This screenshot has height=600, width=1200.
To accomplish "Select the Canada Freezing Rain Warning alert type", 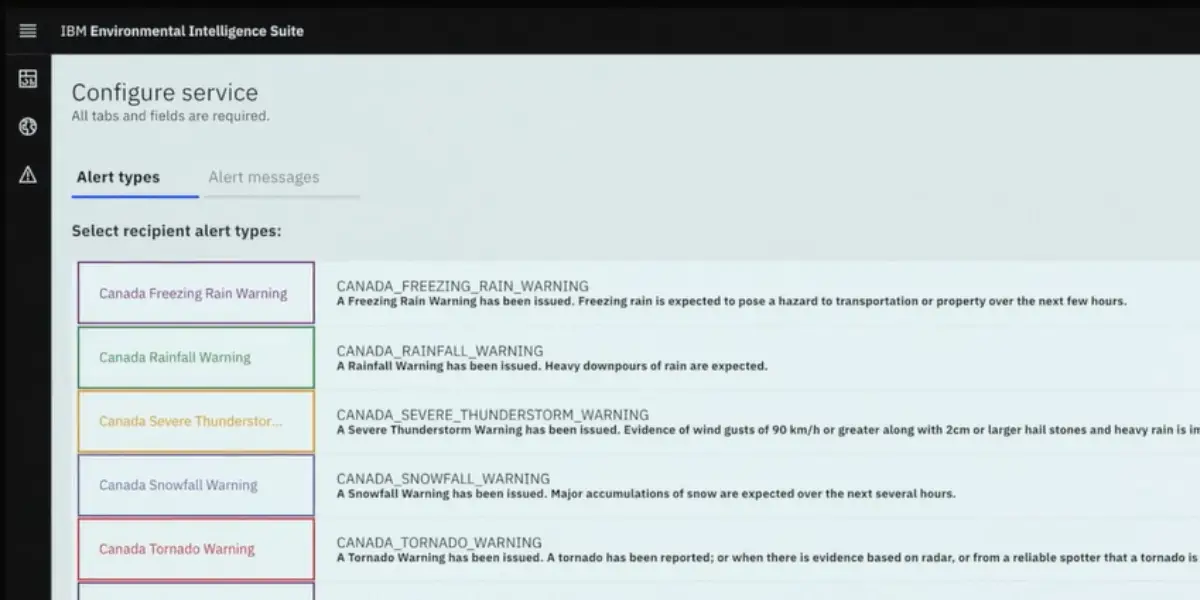I will coord(196,293).
